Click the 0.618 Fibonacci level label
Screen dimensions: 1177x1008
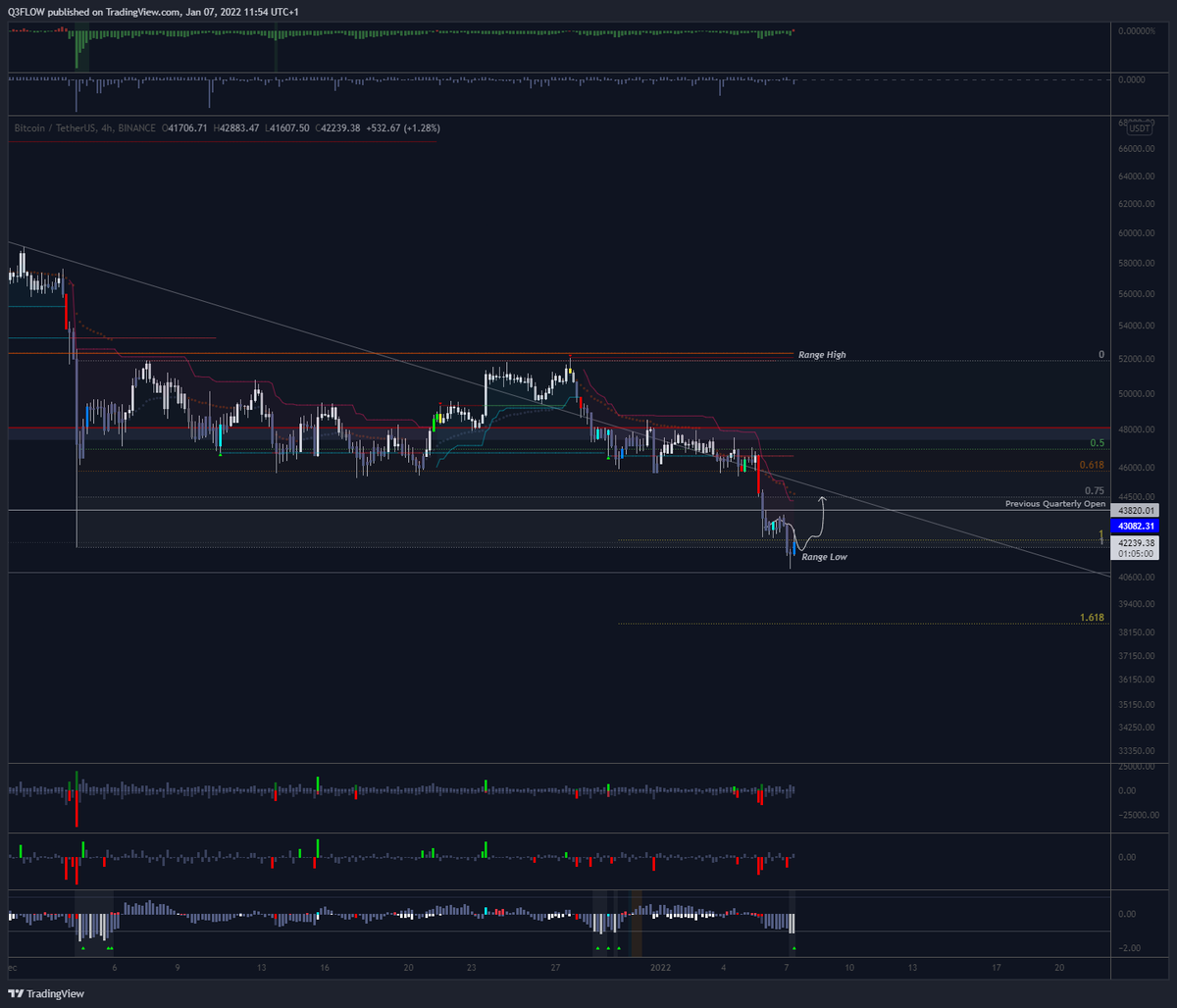[1092, 464]
